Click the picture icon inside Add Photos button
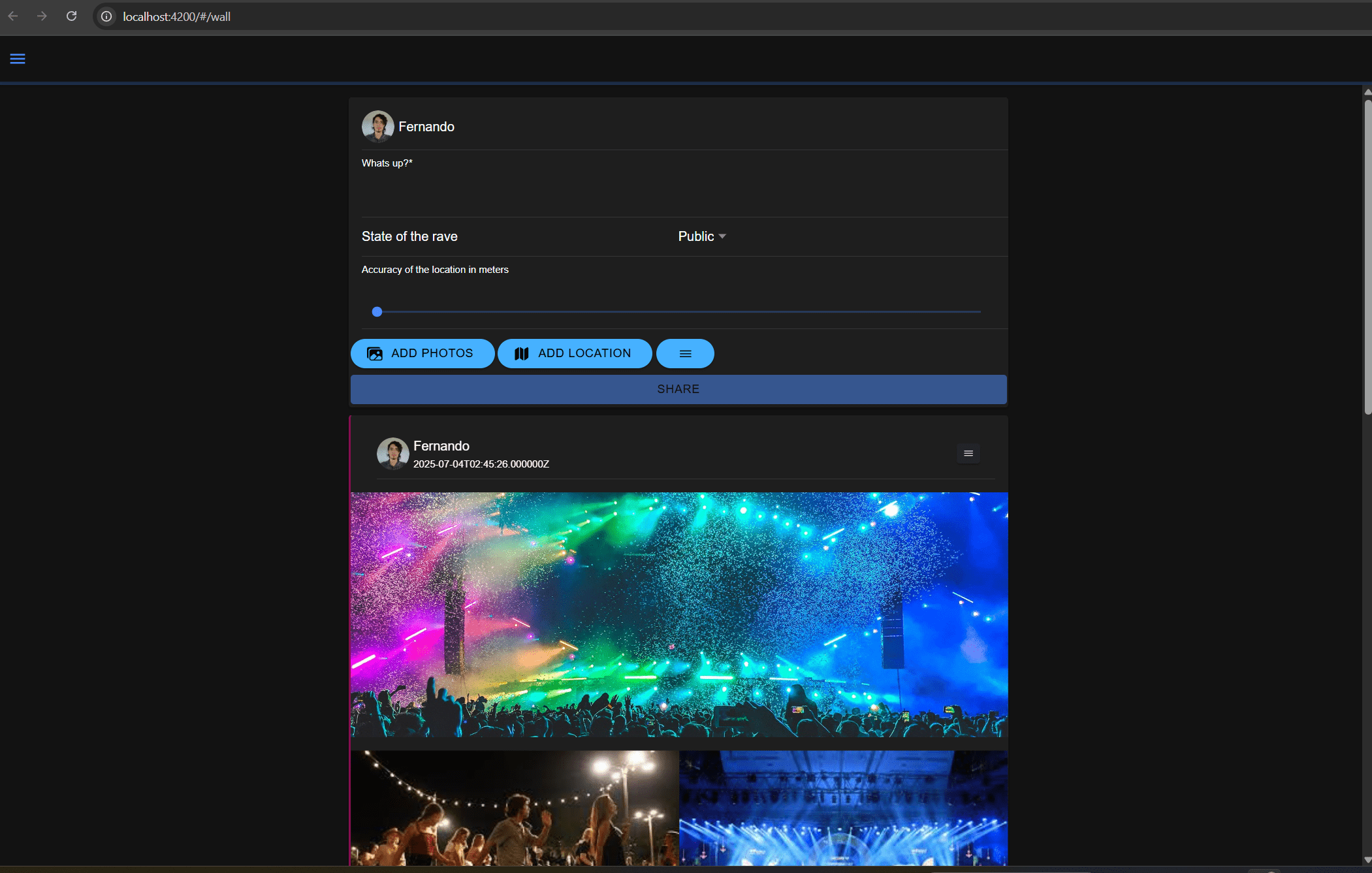Viewport: 1372px width, 873px height. pos(374,353)
